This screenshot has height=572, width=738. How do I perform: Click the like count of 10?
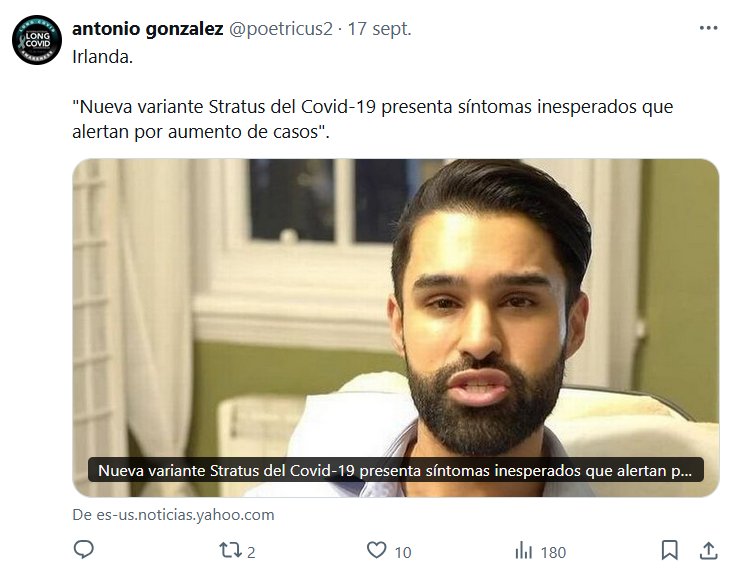[x=403, y=552]
